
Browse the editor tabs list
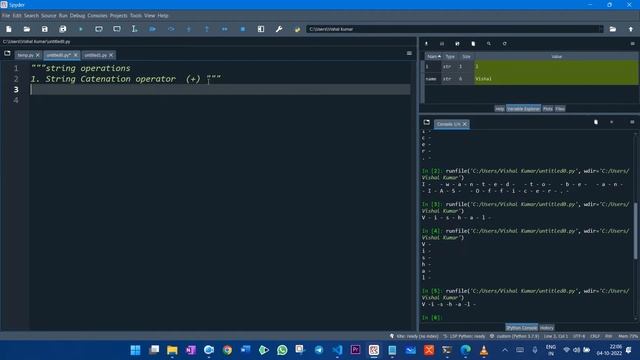(7, 53)
